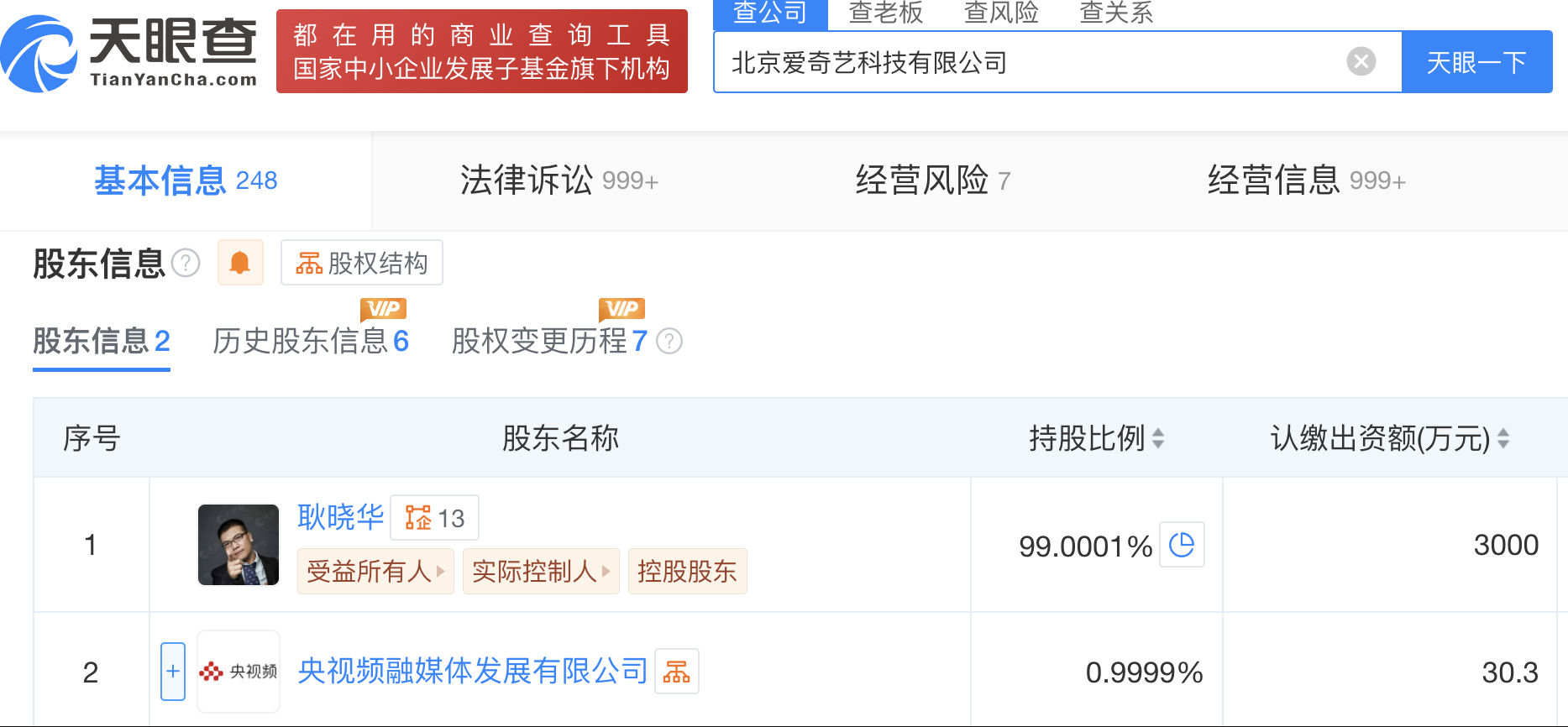
Task: Click the red promotional banner
Action: pos(482,51)
